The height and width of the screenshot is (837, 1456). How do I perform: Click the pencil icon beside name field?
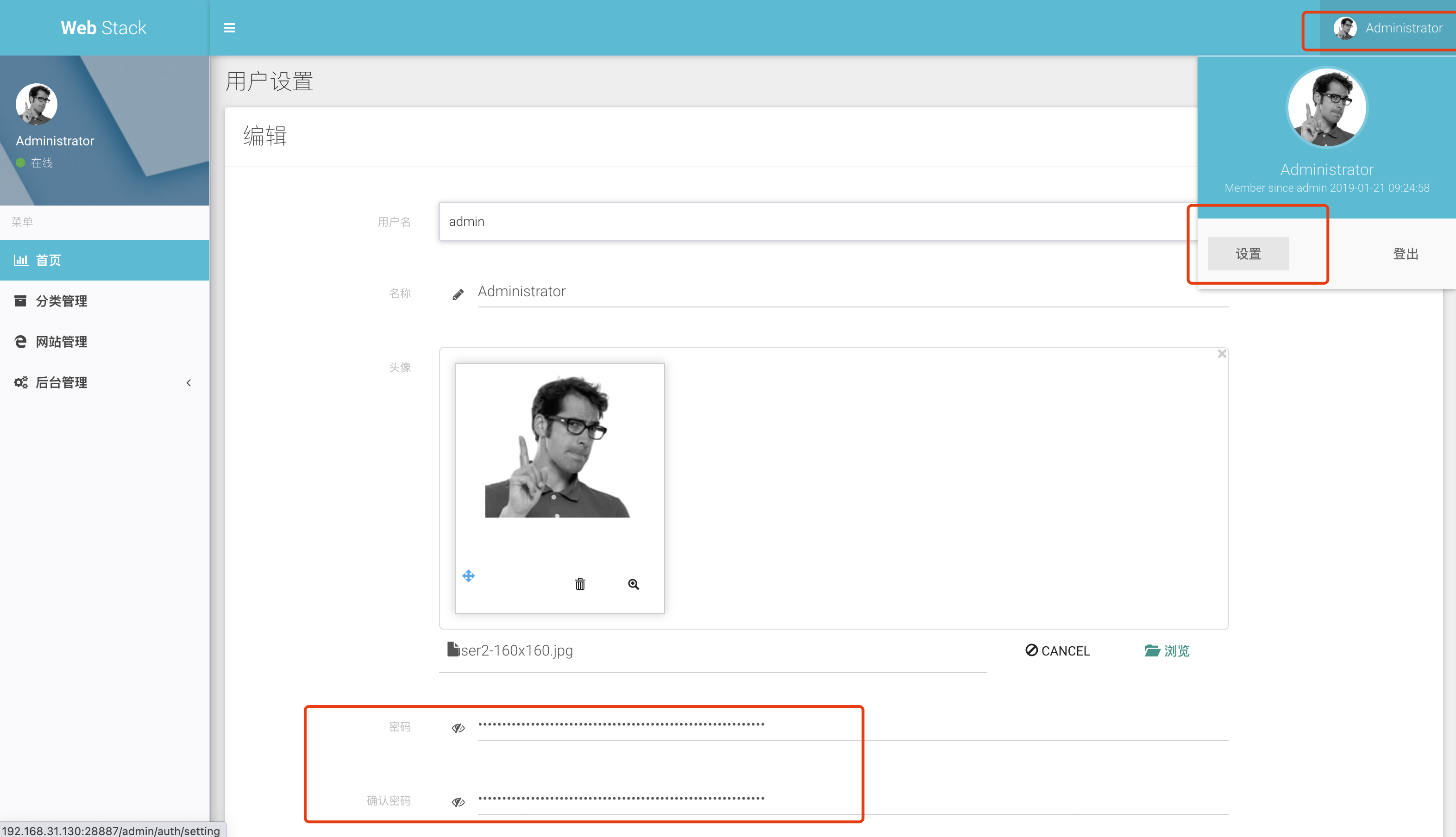[x=458, y=294]
